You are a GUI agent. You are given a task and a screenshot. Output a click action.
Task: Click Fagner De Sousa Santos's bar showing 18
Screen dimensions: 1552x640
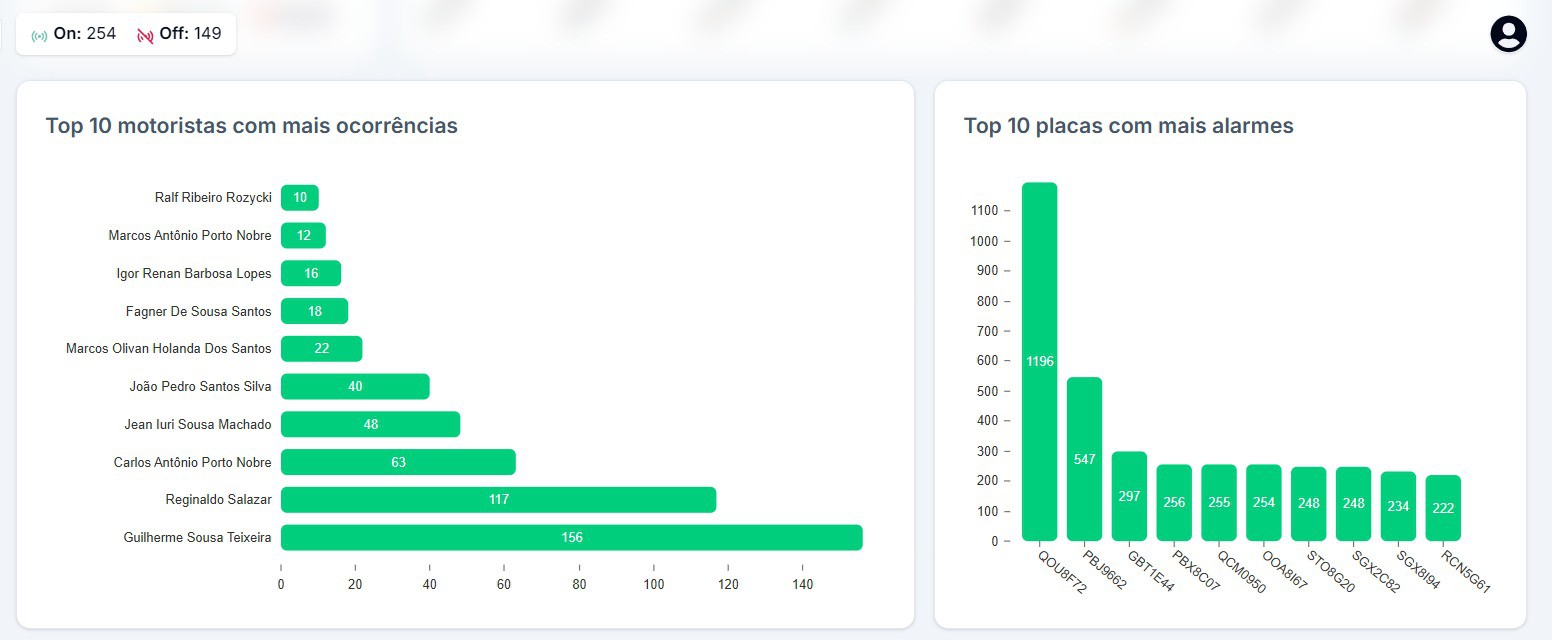point(314,311)
